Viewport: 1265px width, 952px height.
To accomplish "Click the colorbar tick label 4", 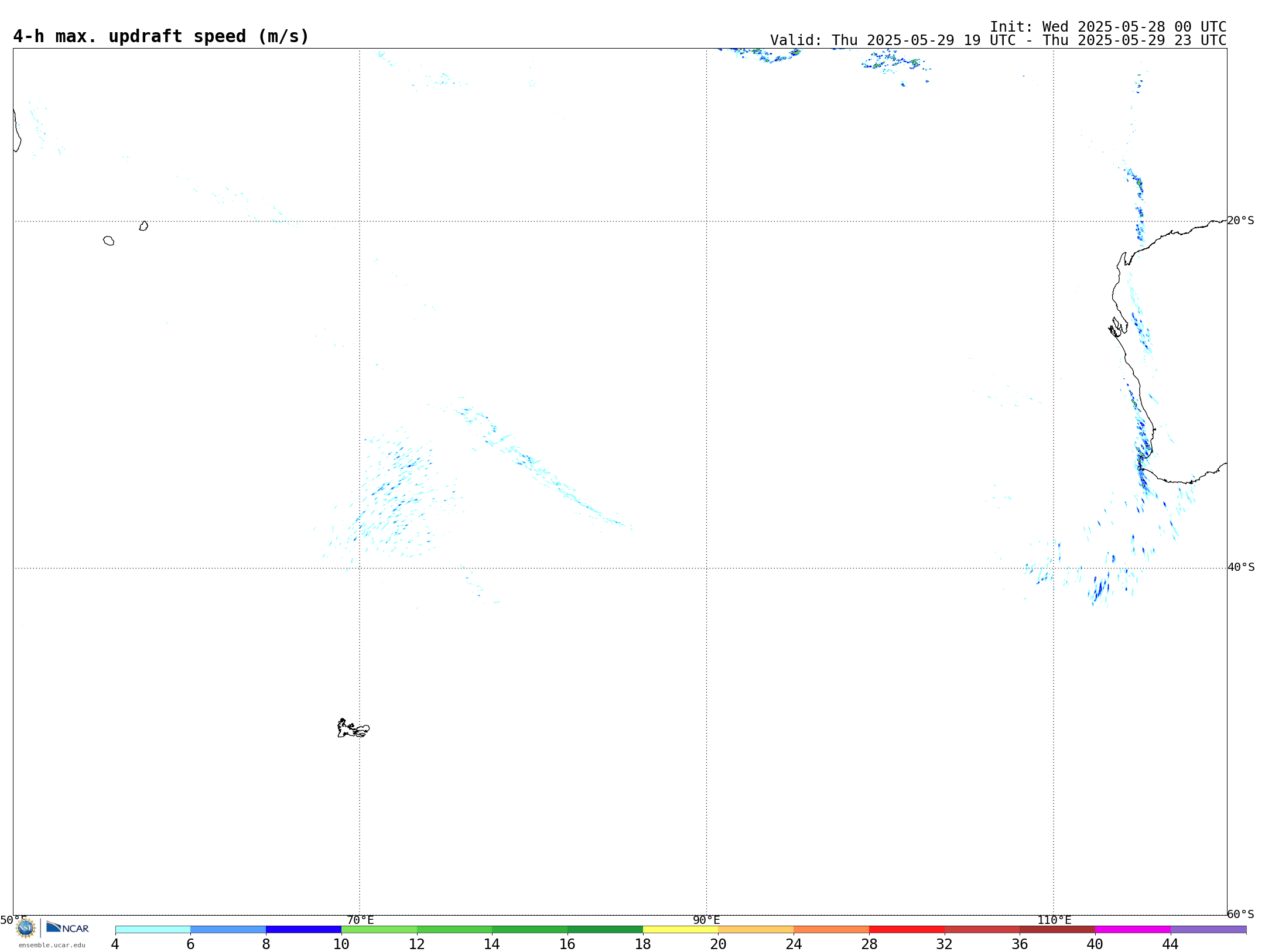I will [x=115, y=944].
